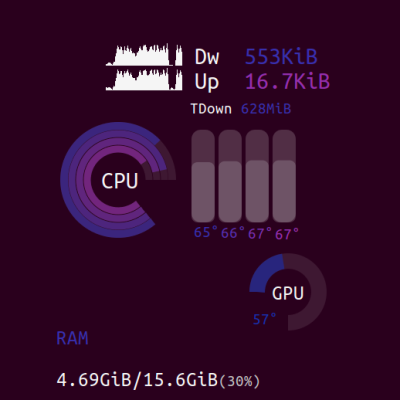Select the third core temperature bar

point(257,176)
